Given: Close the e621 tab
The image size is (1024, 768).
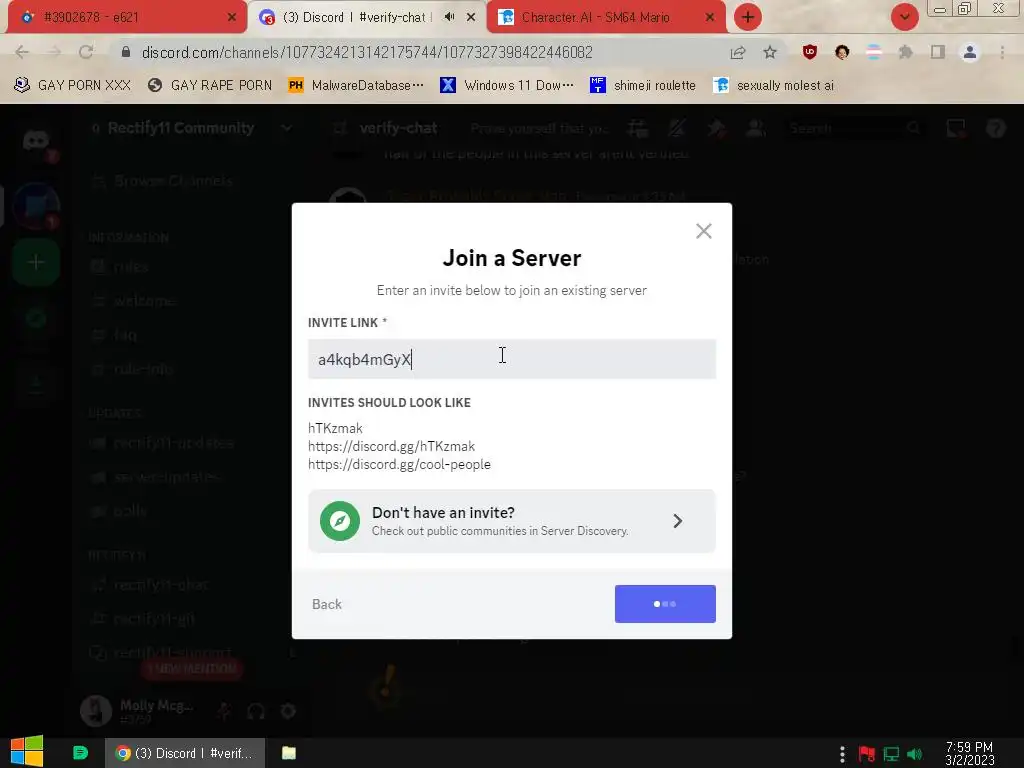Looking at the screenshot, I should coord(232,18).
